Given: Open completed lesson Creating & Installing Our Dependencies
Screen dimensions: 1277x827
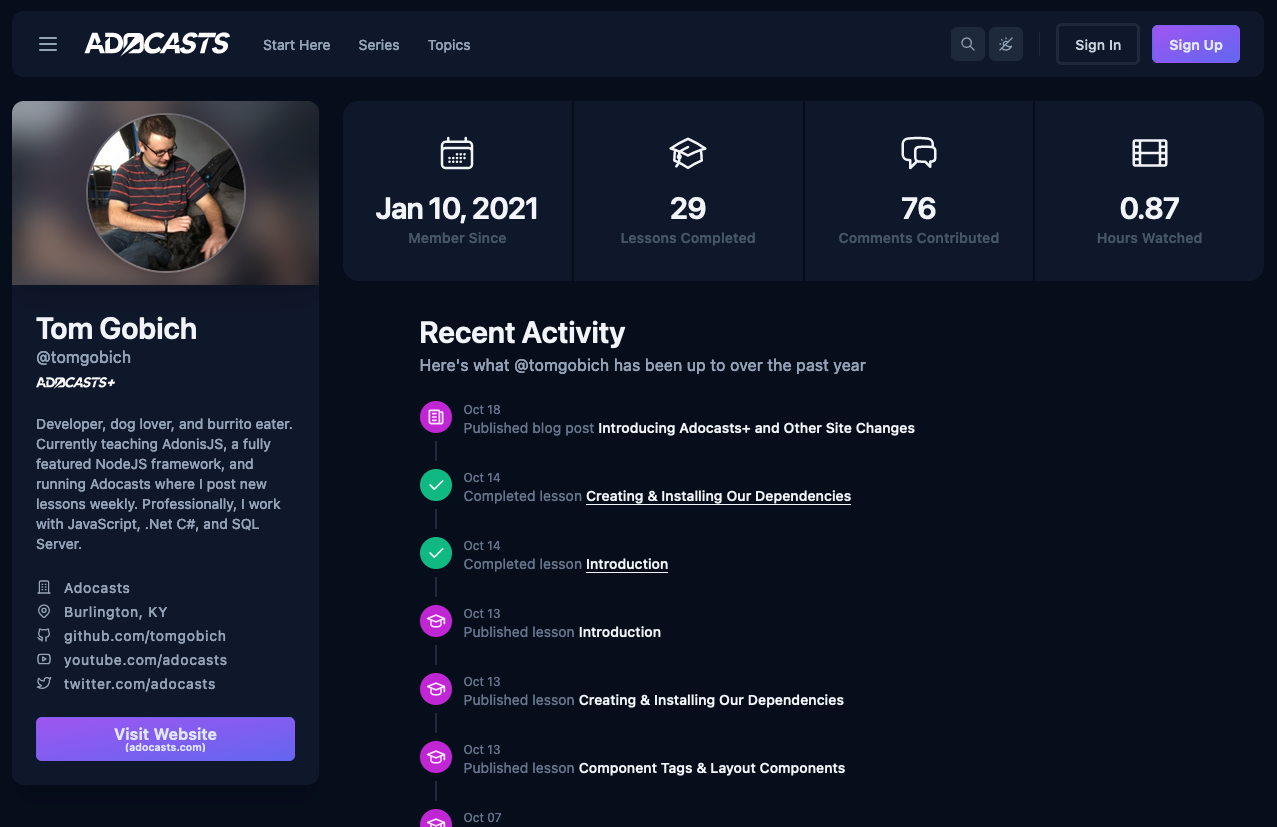Looking at the screenshot, I should (718, 496).
